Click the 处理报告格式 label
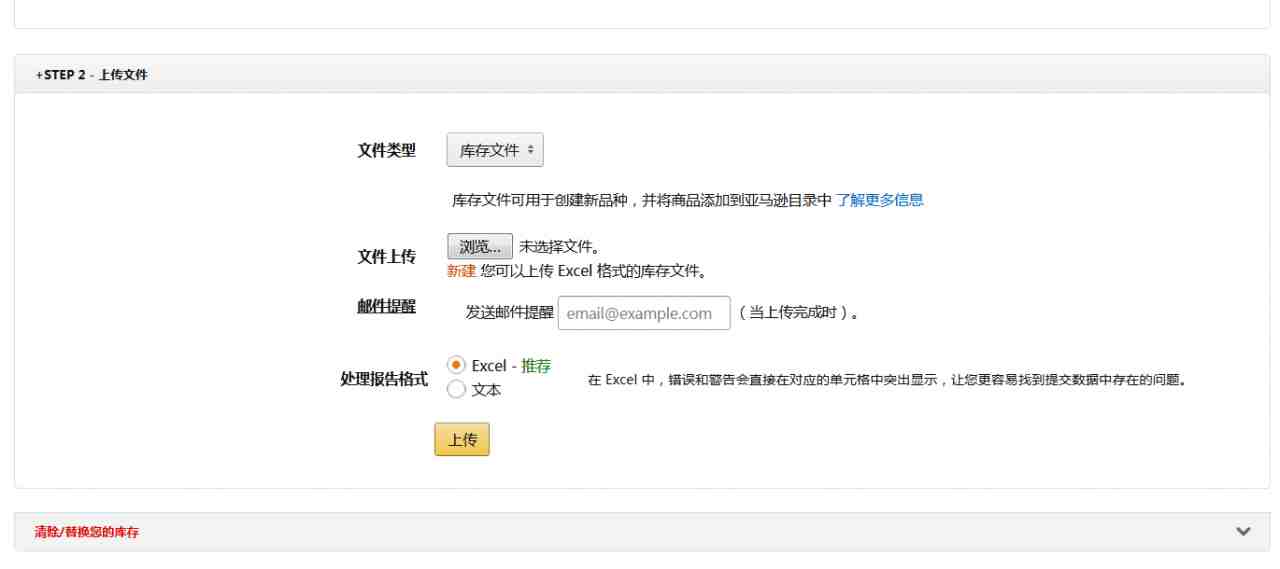 [x=384, y=380]
